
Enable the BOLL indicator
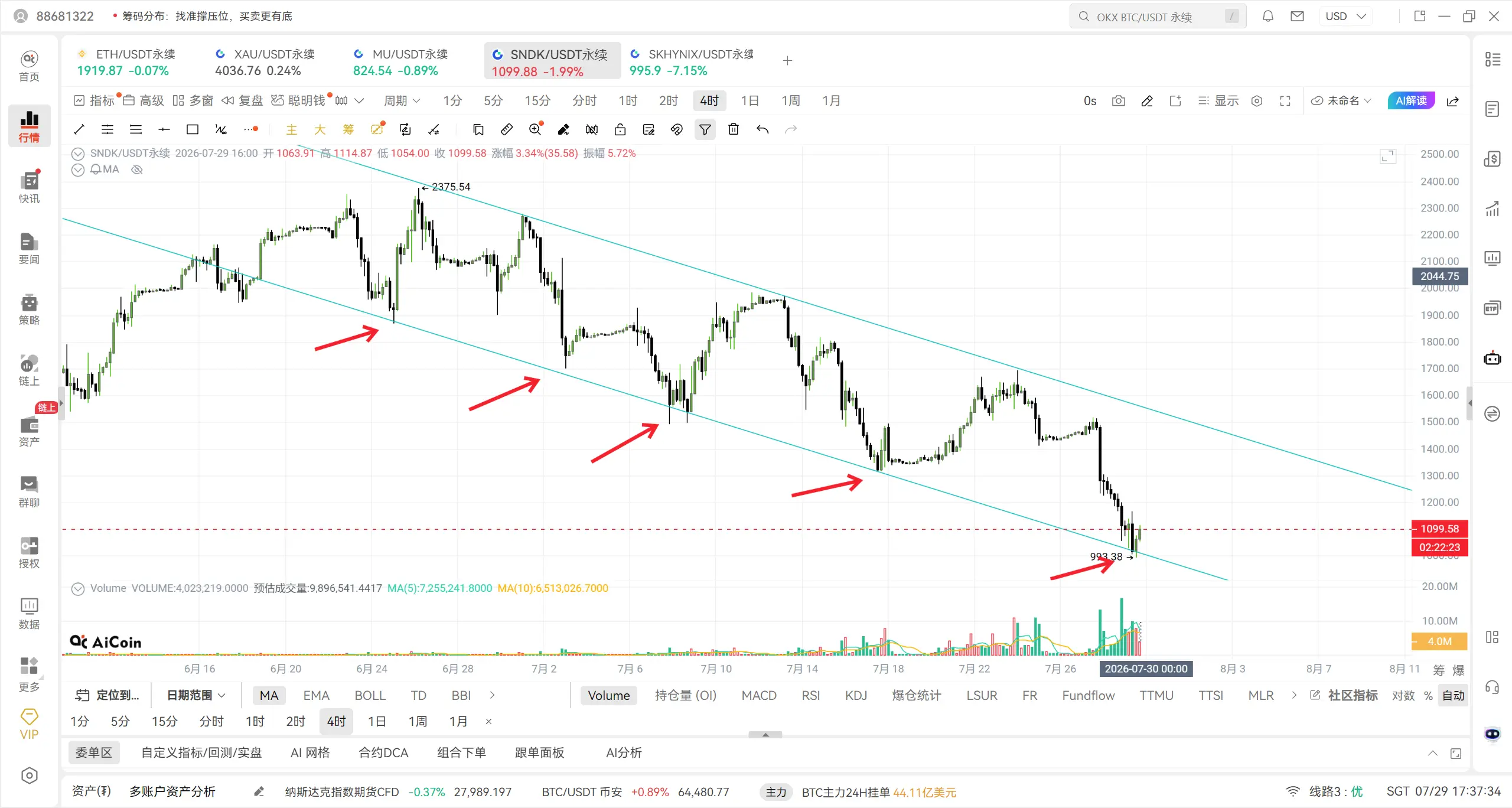pyautogui.click(x=370, y=695)
